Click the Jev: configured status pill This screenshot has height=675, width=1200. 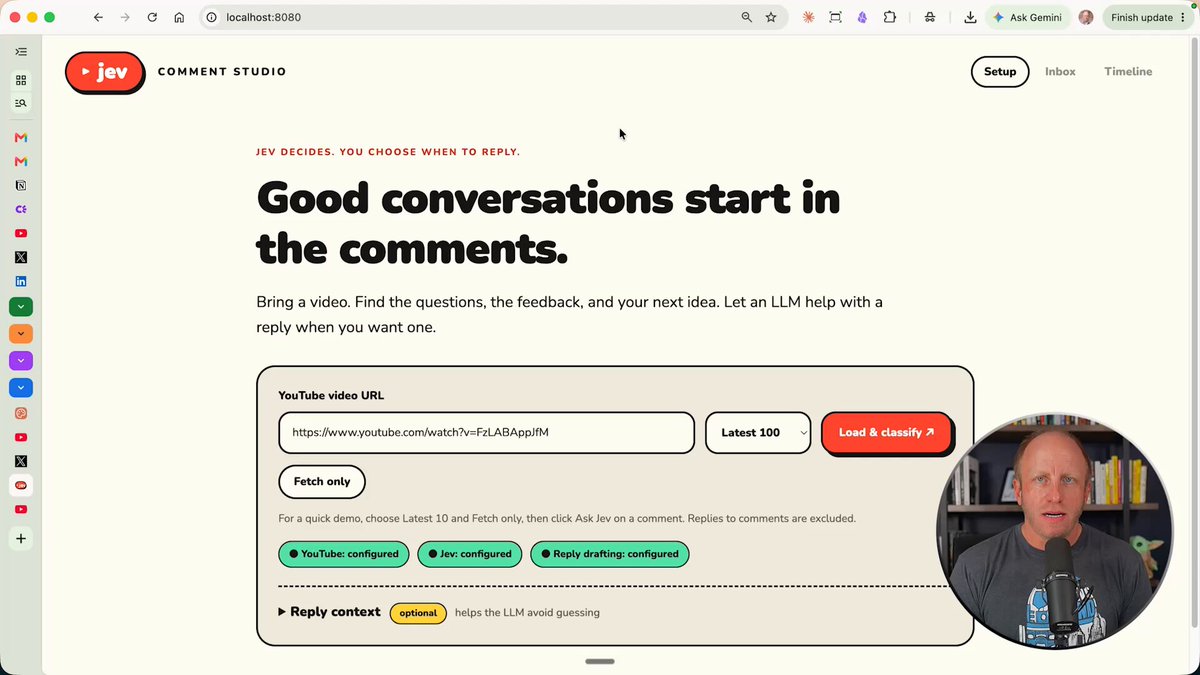pyautogui.click(x=470, y=554)
